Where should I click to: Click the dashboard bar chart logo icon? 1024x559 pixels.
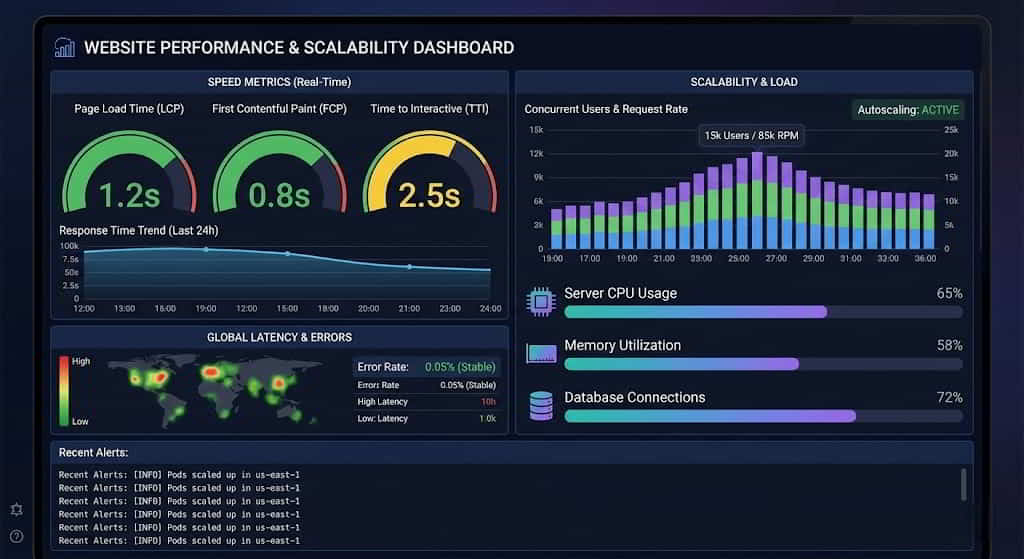pyautogui.click(x=65, y=47)
